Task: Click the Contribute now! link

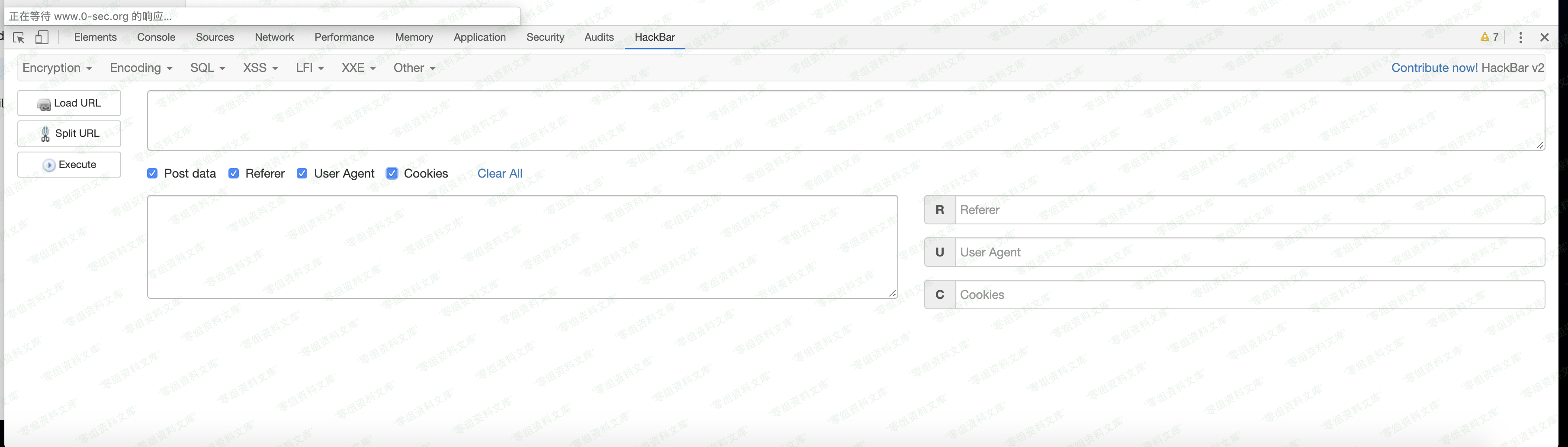Action: tap(1434, 68)
